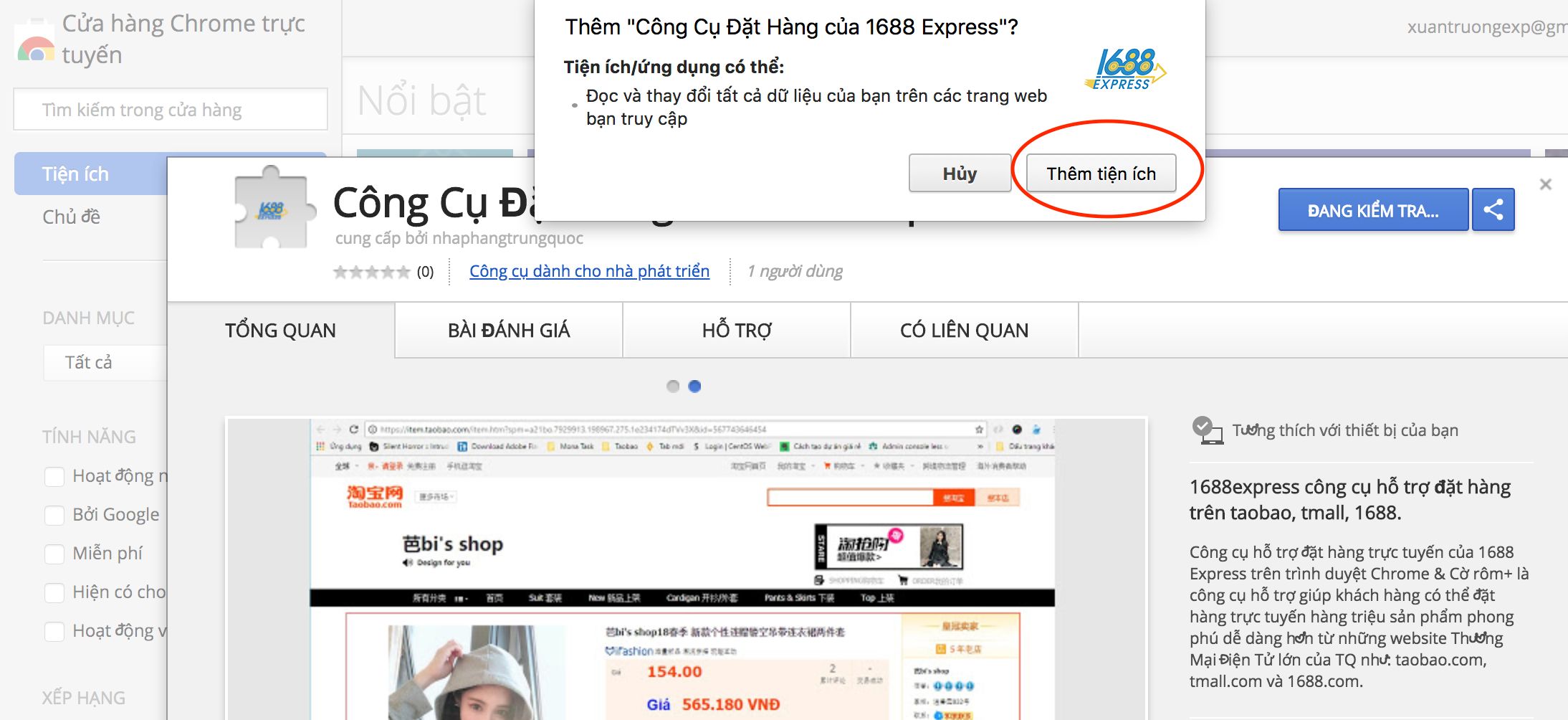Open Công cụ dành cho nhà phát triển link
This screenshot has width=1568, height=720.
pos(589,271)
